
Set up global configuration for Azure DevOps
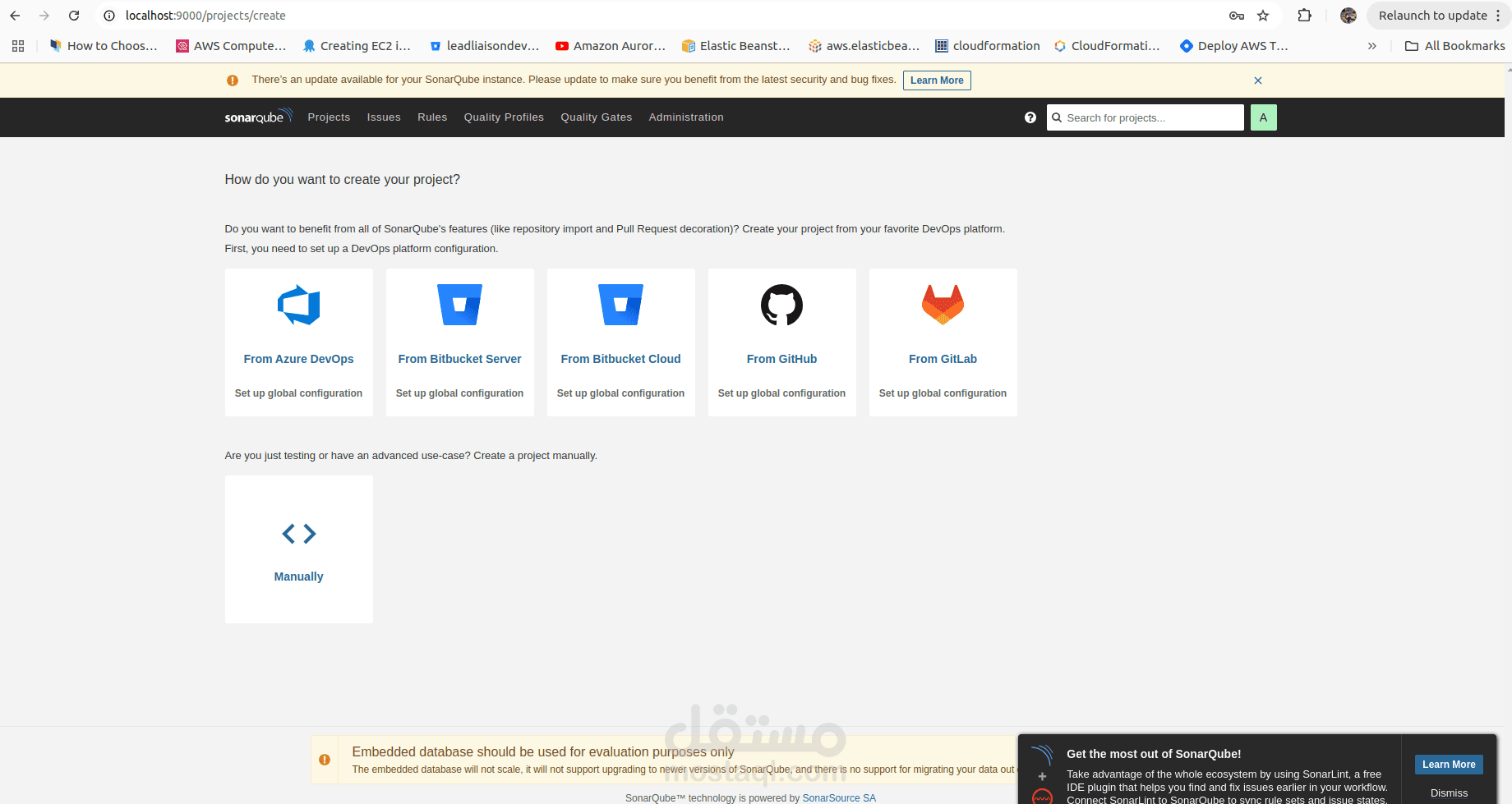(x=299, y=393)
